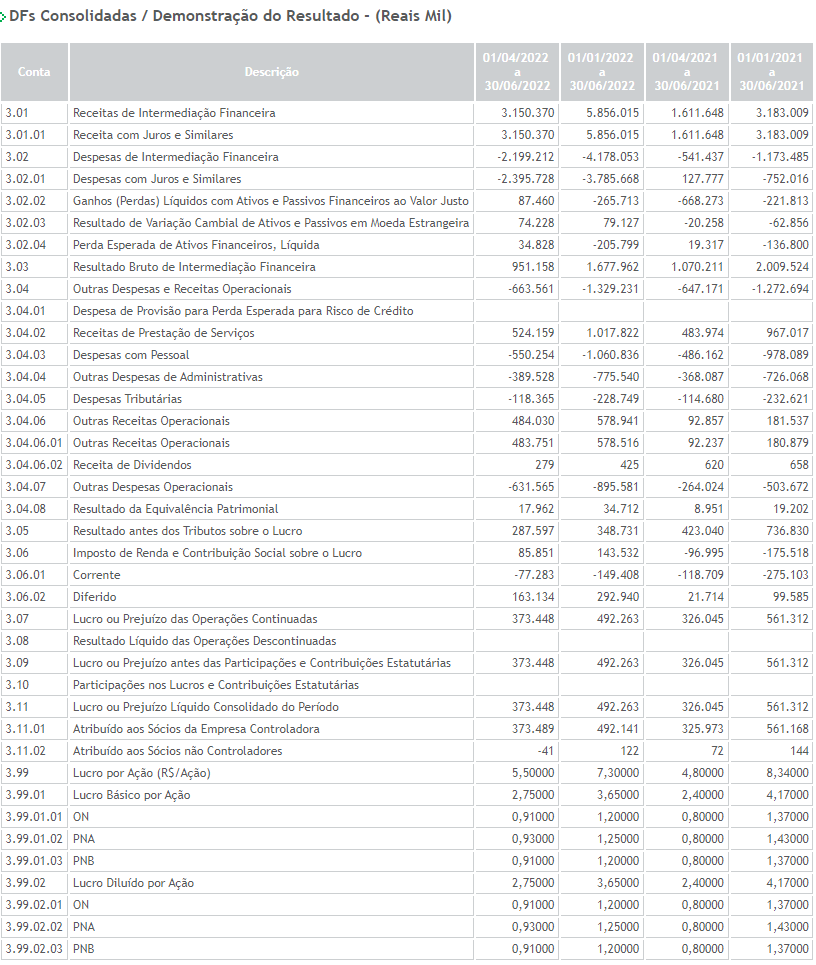Click account code 3.99.02.01
Image resolution: width=816 pixels, height=965 pixels.
(x=34, y=905)
